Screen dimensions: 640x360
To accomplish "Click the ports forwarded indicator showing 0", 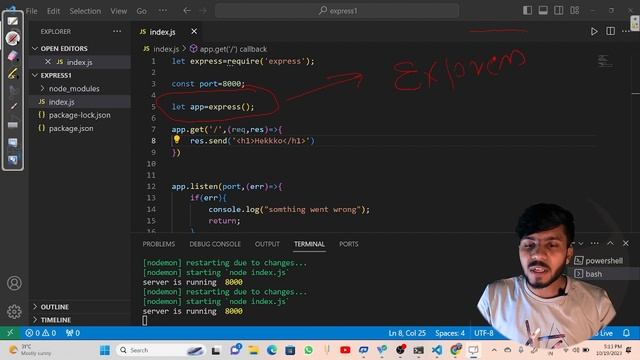I will tap(73, 333).
